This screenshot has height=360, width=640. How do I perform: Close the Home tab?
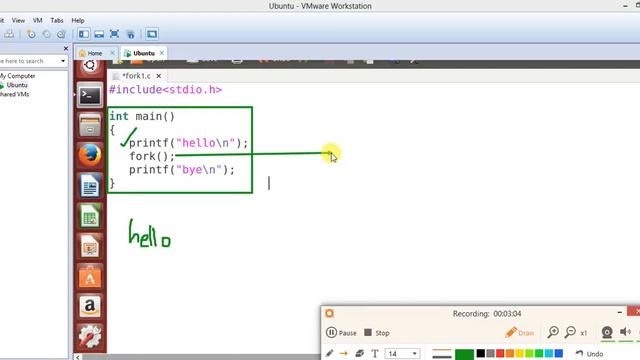[x=112, y=53]
